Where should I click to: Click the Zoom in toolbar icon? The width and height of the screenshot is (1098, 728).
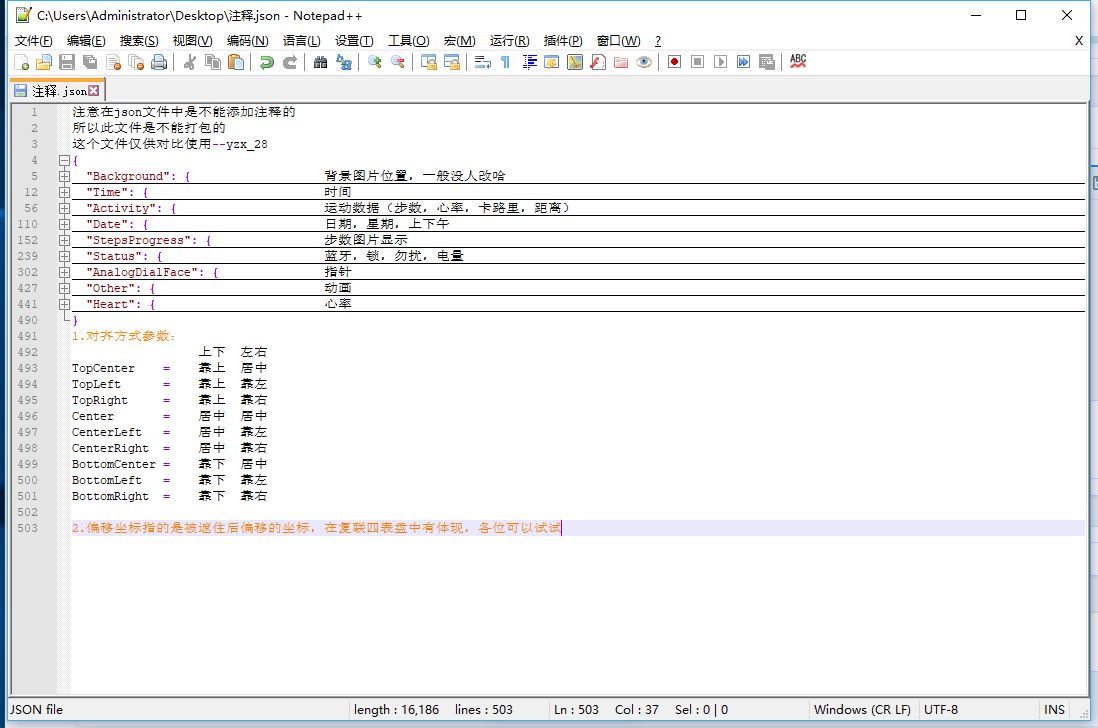pos(374,62)
